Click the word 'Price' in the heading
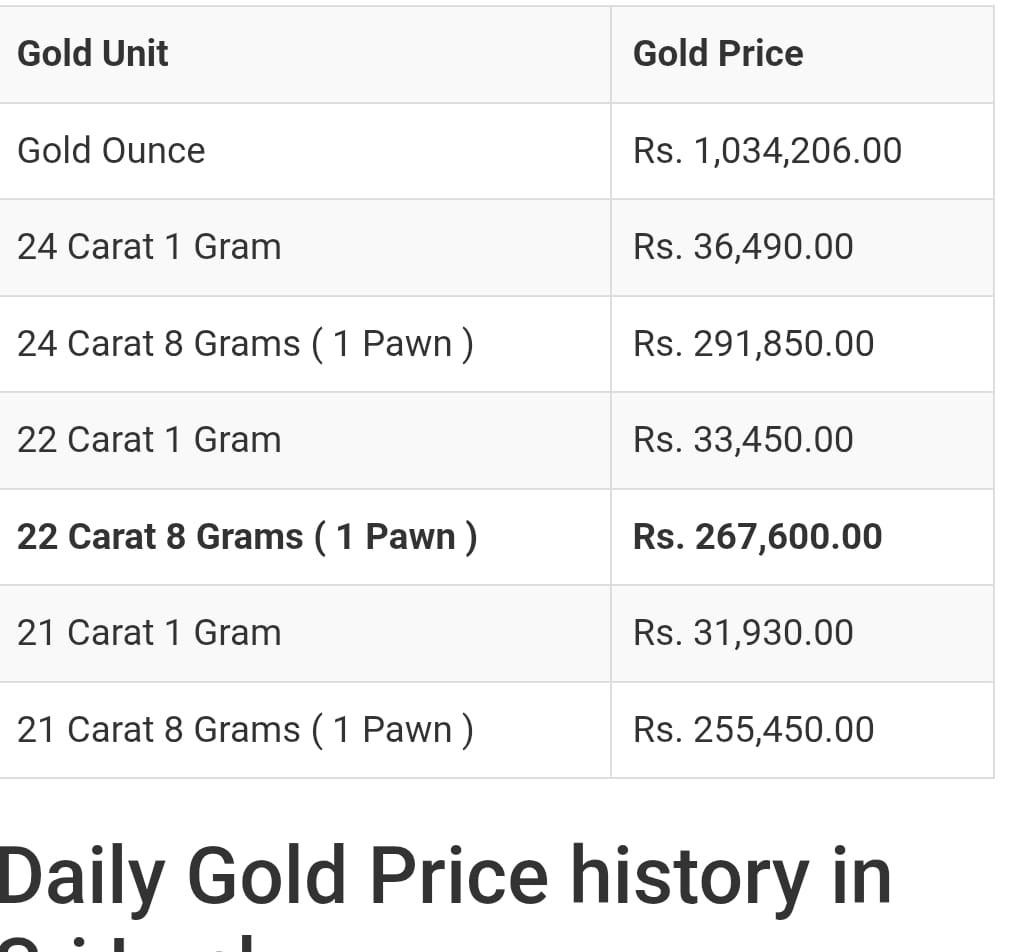The image size is (1033, 952). click(x=459, y=877)
